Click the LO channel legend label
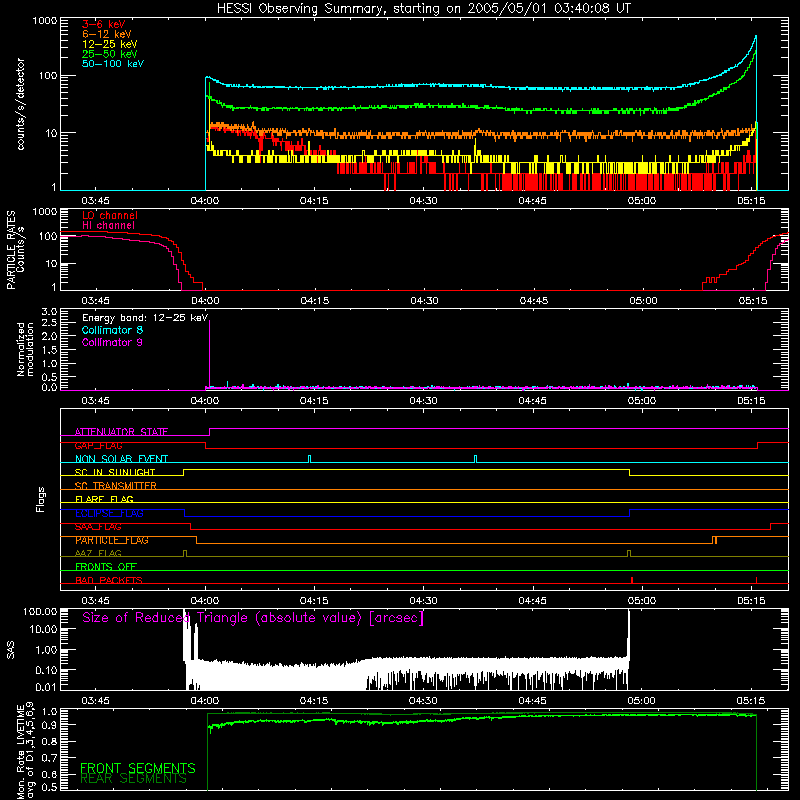800x800 pixels. 110,216
